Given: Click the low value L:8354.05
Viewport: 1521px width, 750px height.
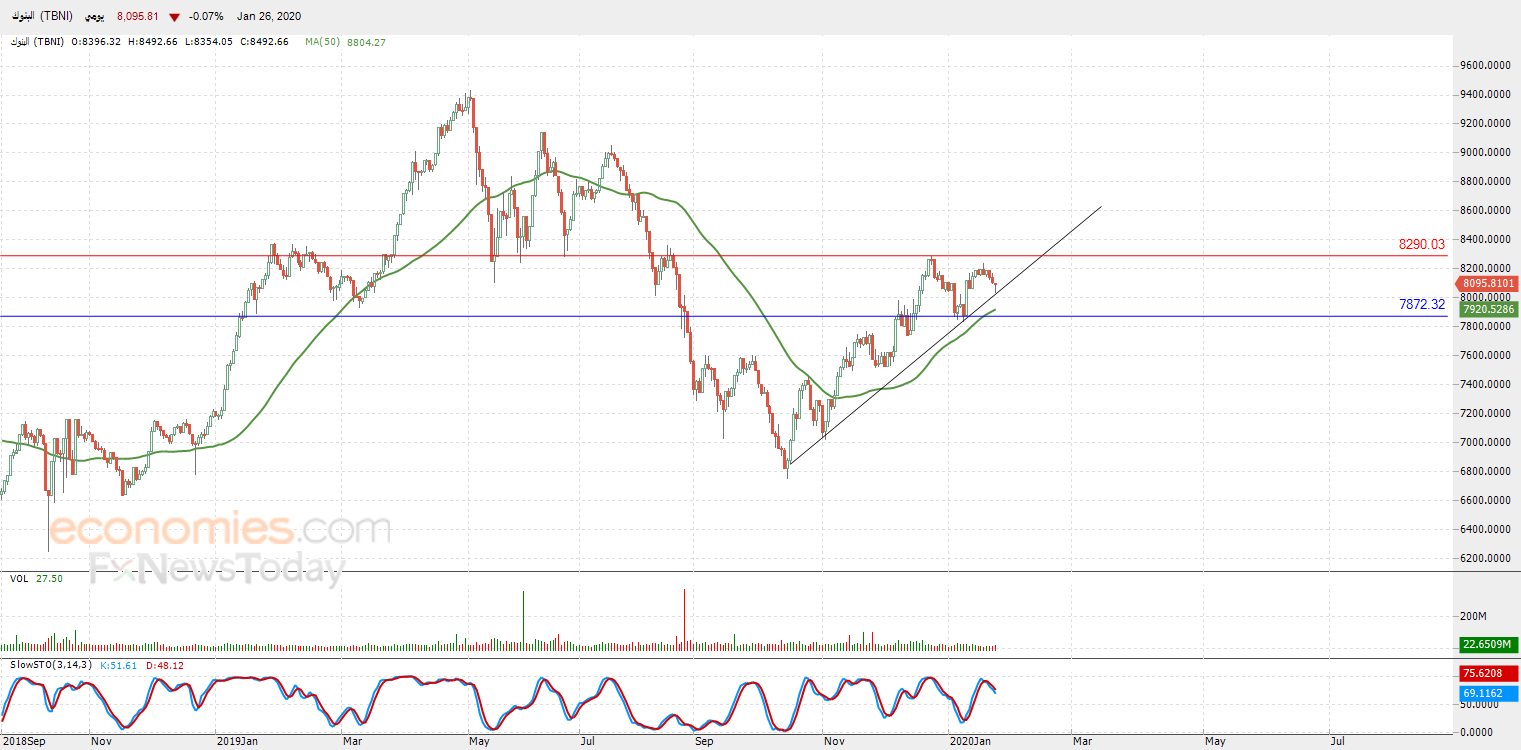Looking at the screenshot, I should coord(208,42).
